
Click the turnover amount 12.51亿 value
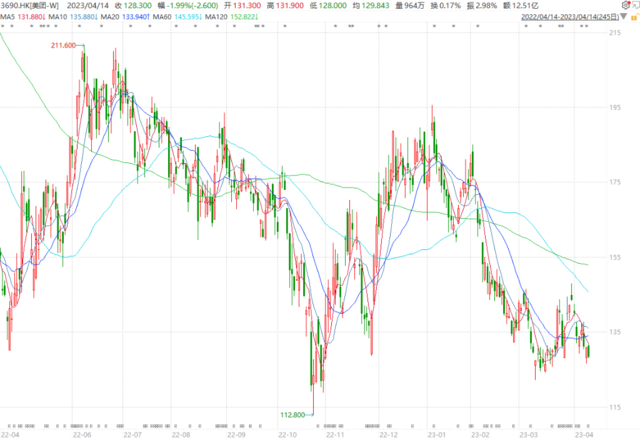click(x=525, y=6)
